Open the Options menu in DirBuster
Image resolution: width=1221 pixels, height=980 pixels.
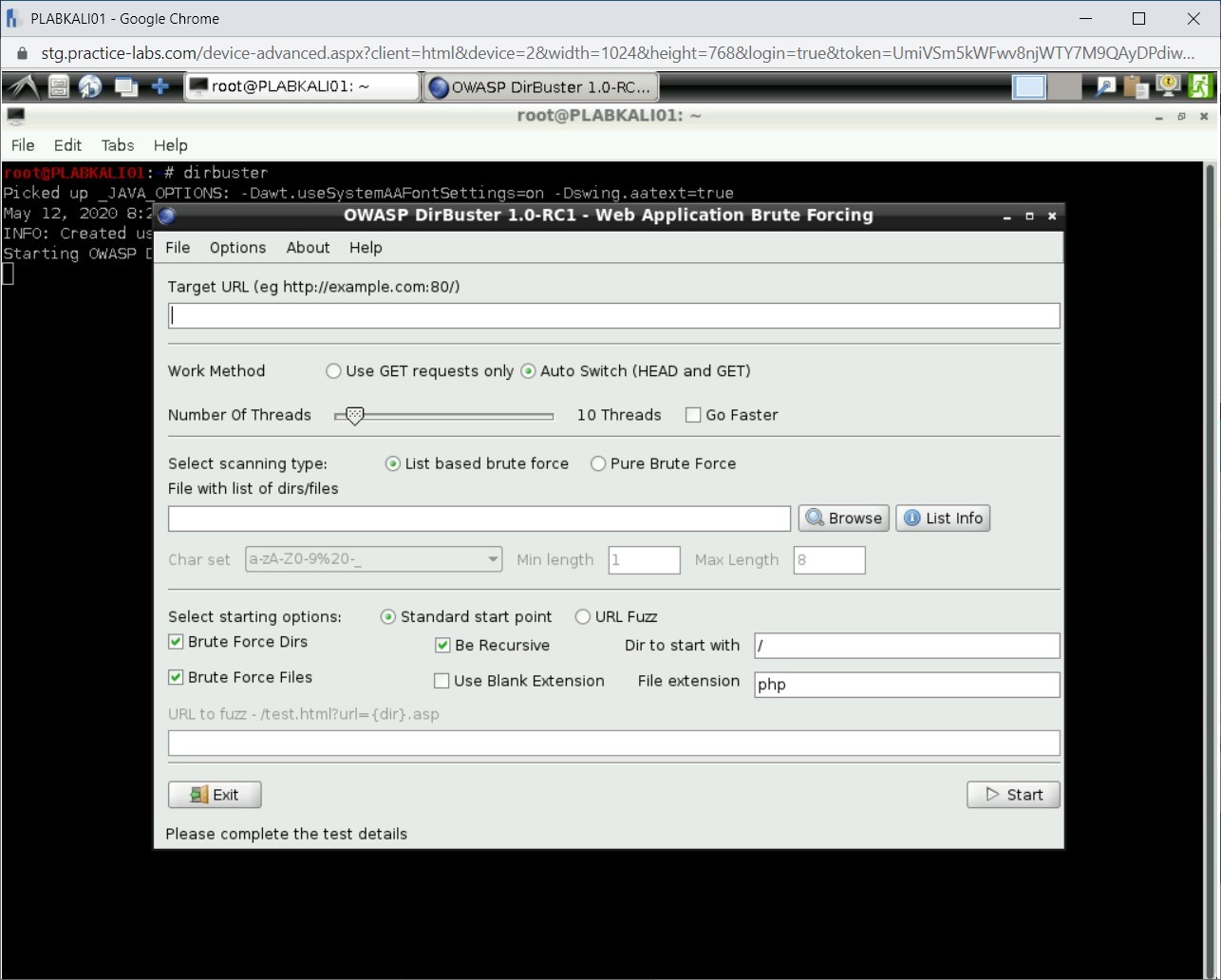tap(236, 248)
